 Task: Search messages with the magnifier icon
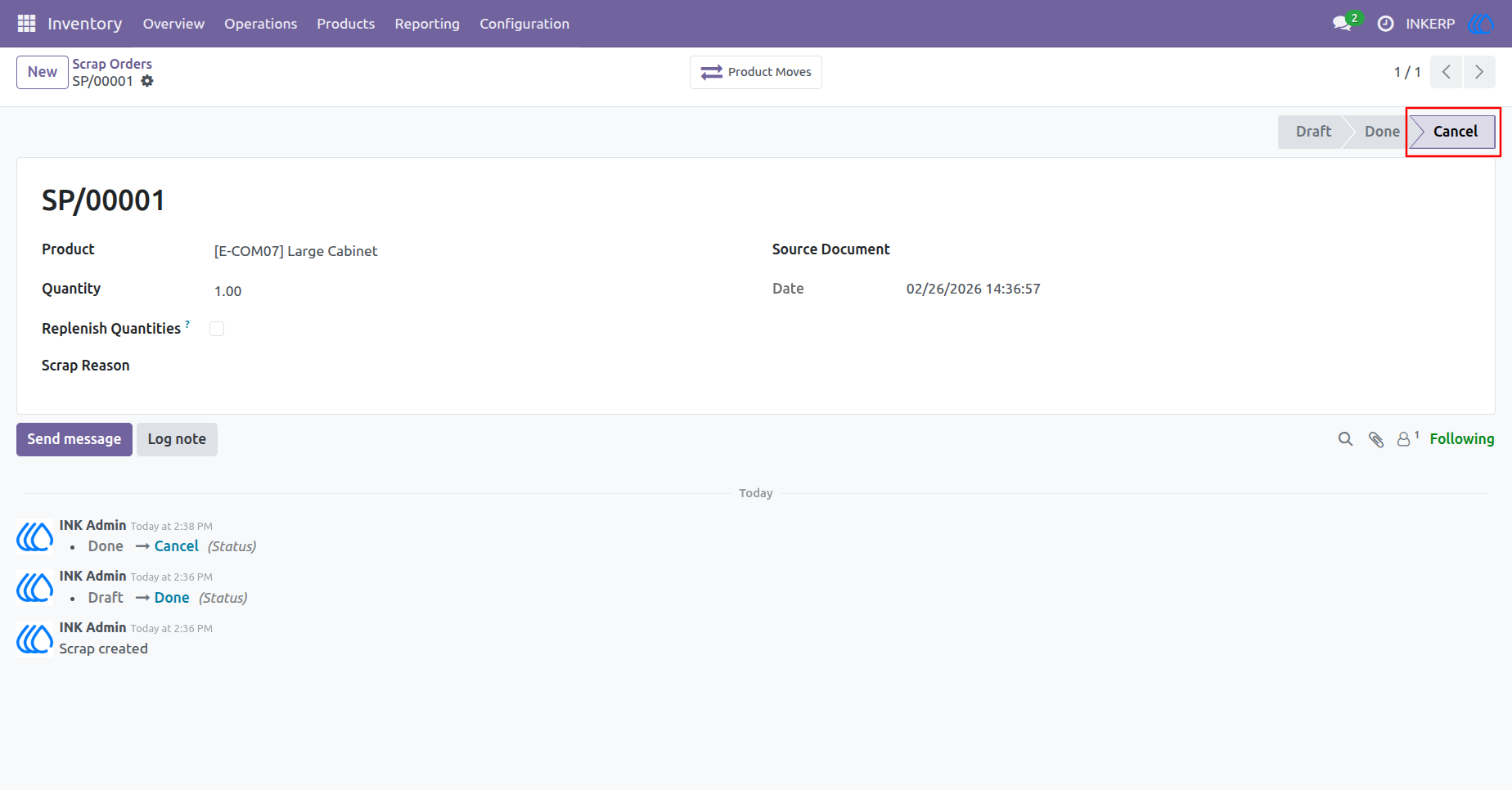click(x=1345, y=439)
